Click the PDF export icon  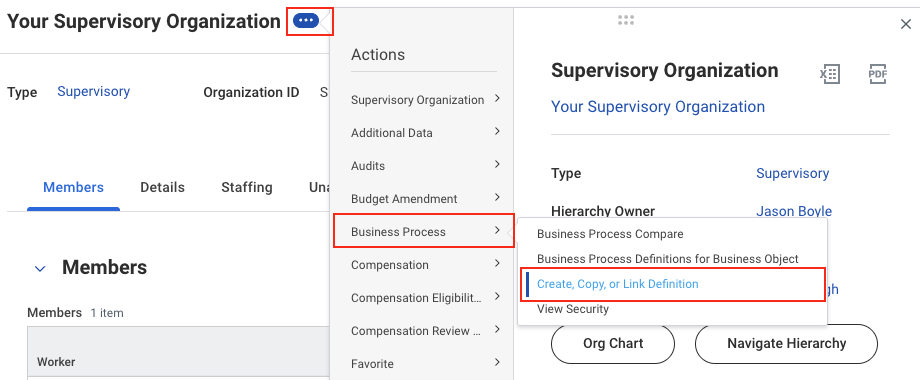[878, 74]
